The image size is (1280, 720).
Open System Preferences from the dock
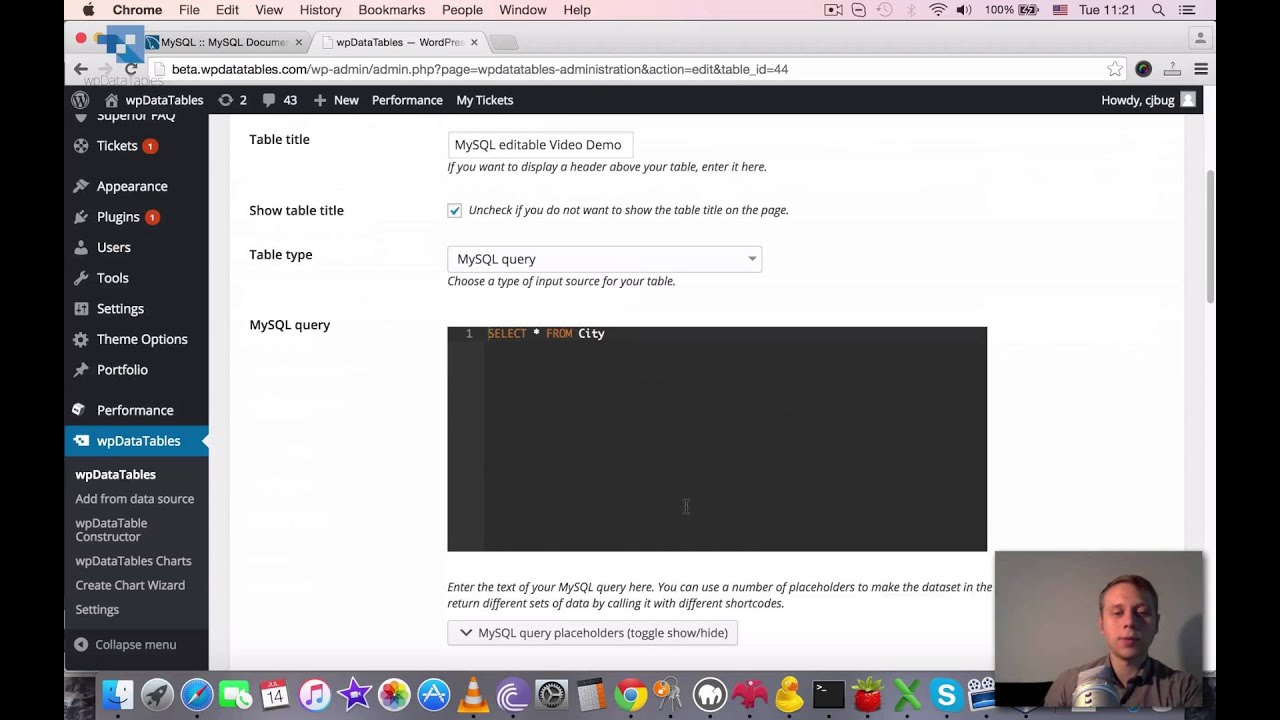pyautogui.click(x=552, y=694)
